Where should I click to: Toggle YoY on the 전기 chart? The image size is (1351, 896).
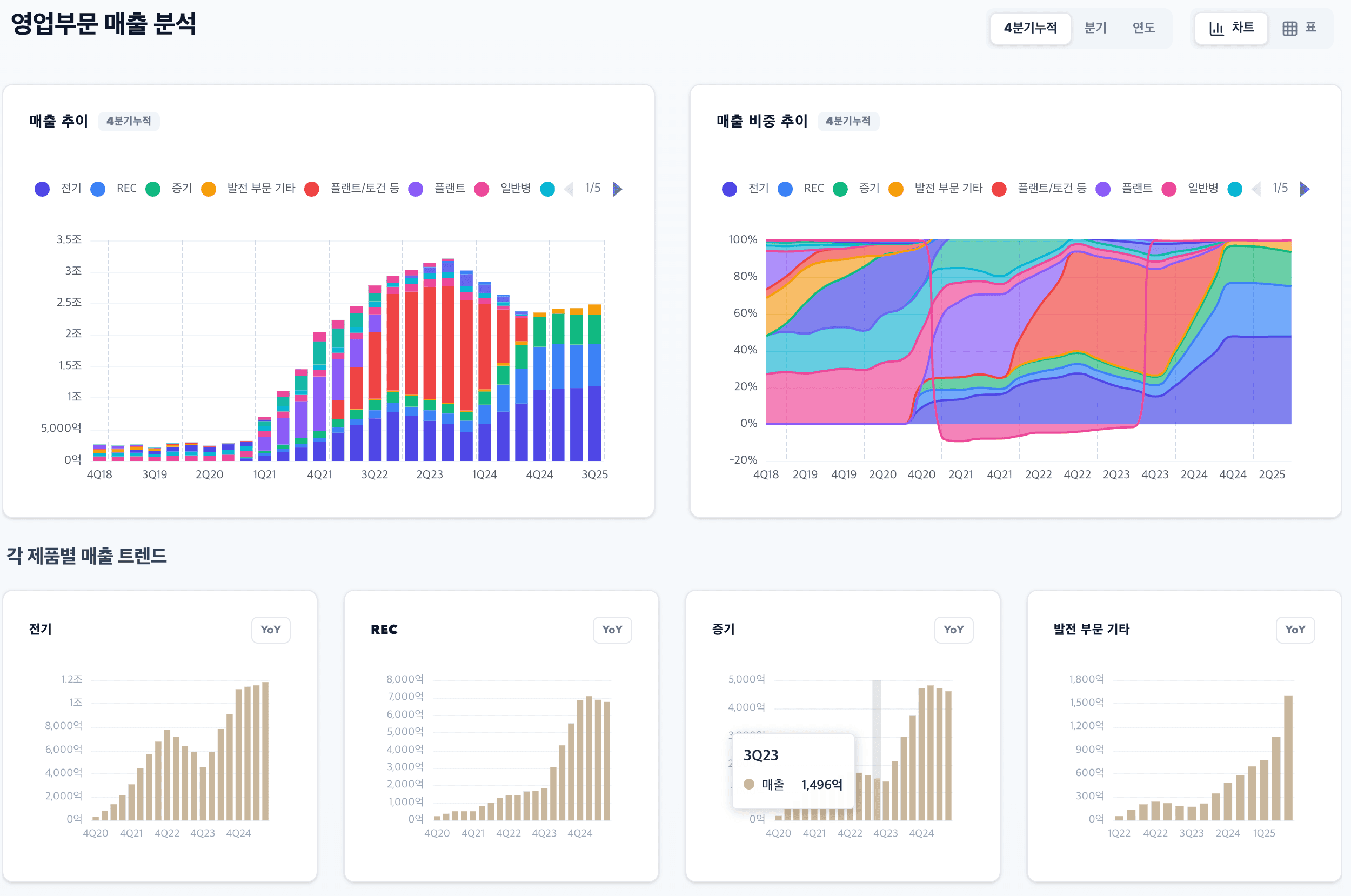[x=271, y=630]
